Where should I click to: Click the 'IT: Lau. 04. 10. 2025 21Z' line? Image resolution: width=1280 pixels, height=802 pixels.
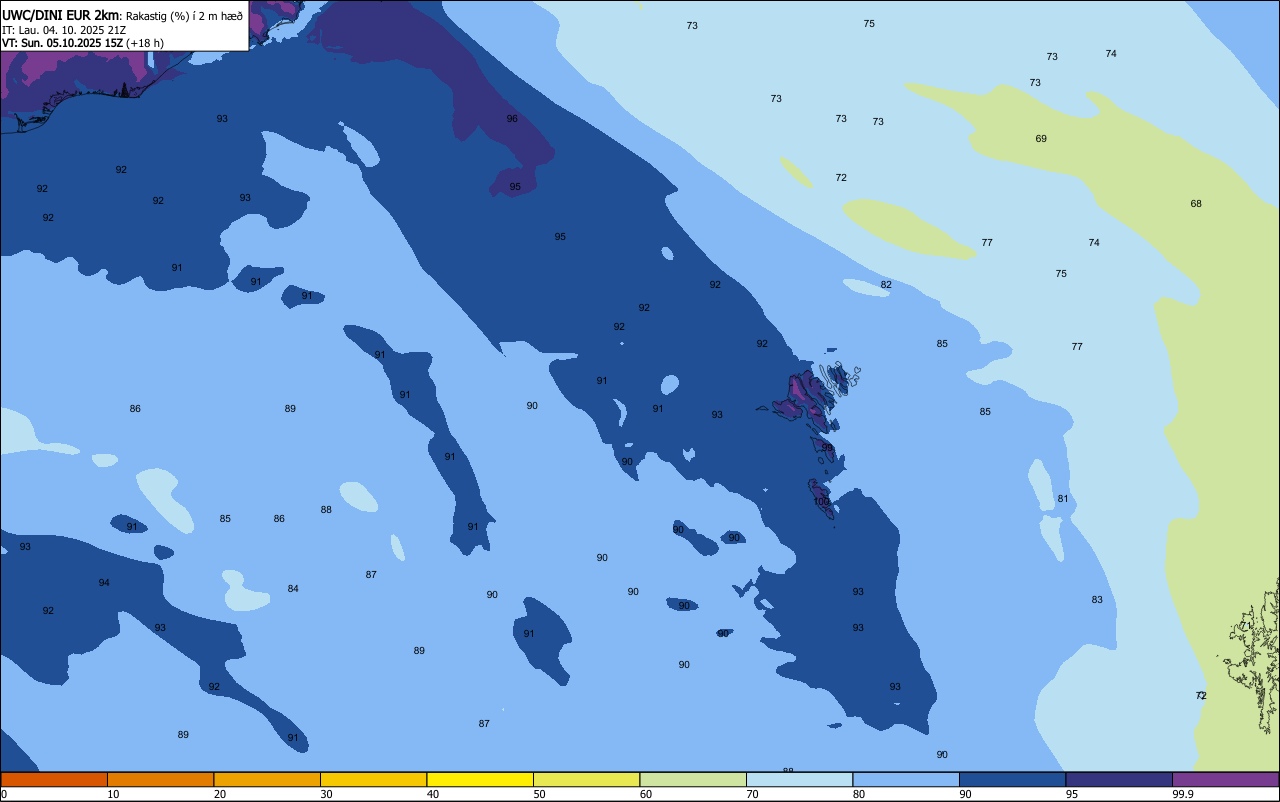tap(64, 30)
